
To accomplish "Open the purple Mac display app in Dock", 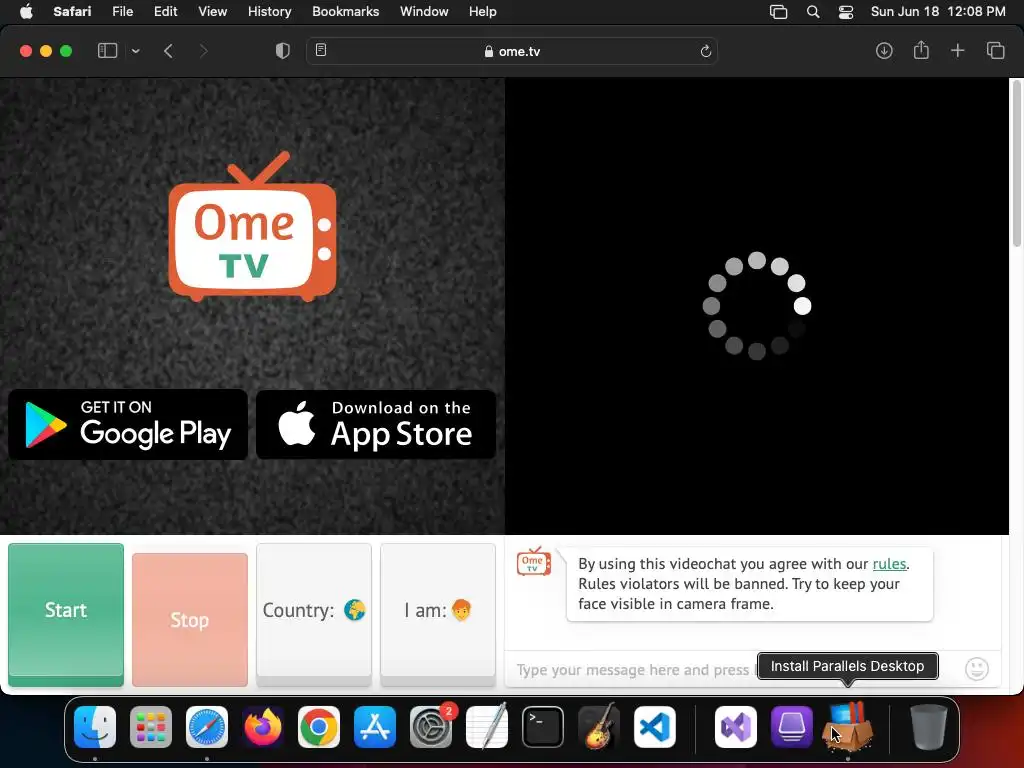I will (792, 727).
